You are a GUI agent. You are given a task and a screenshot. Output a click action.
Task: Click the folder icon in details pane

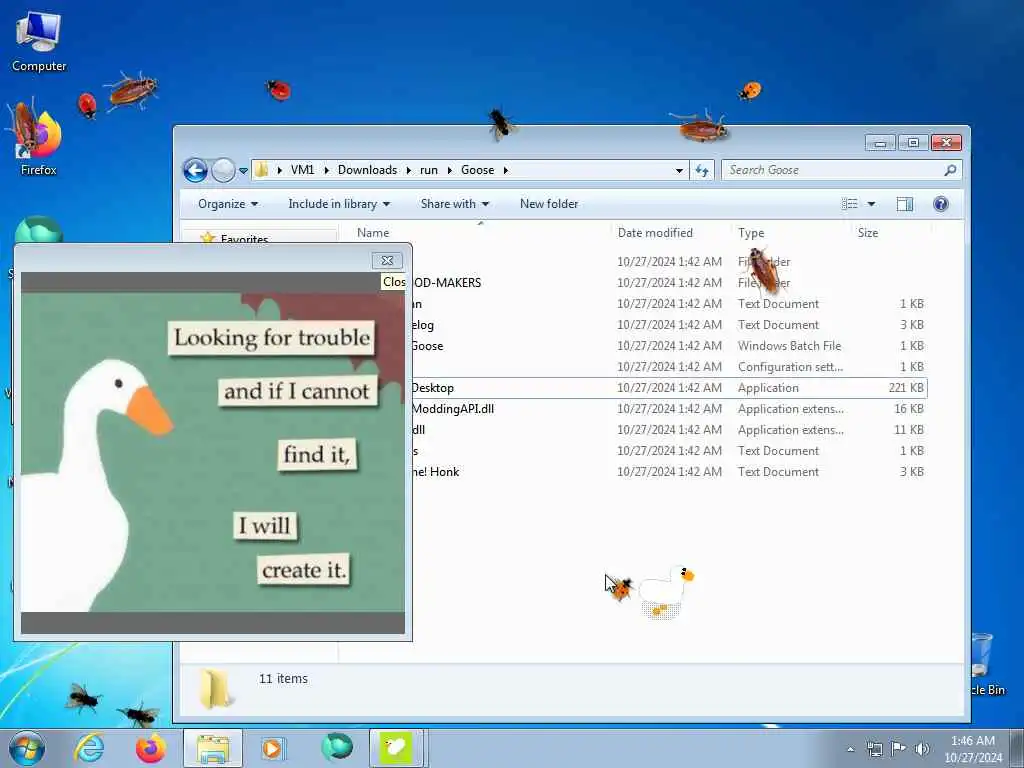tap(216, 688)
